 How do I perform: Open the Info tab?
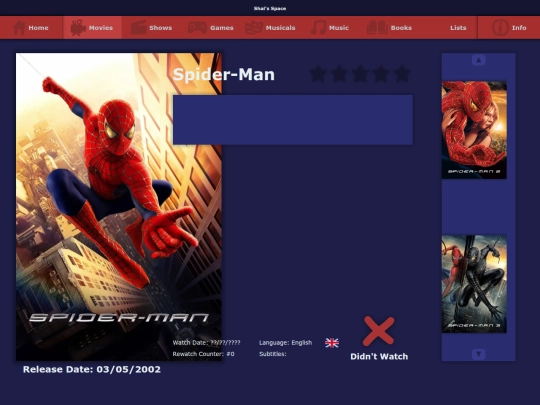pyautogui.click(x=509, y=28)
